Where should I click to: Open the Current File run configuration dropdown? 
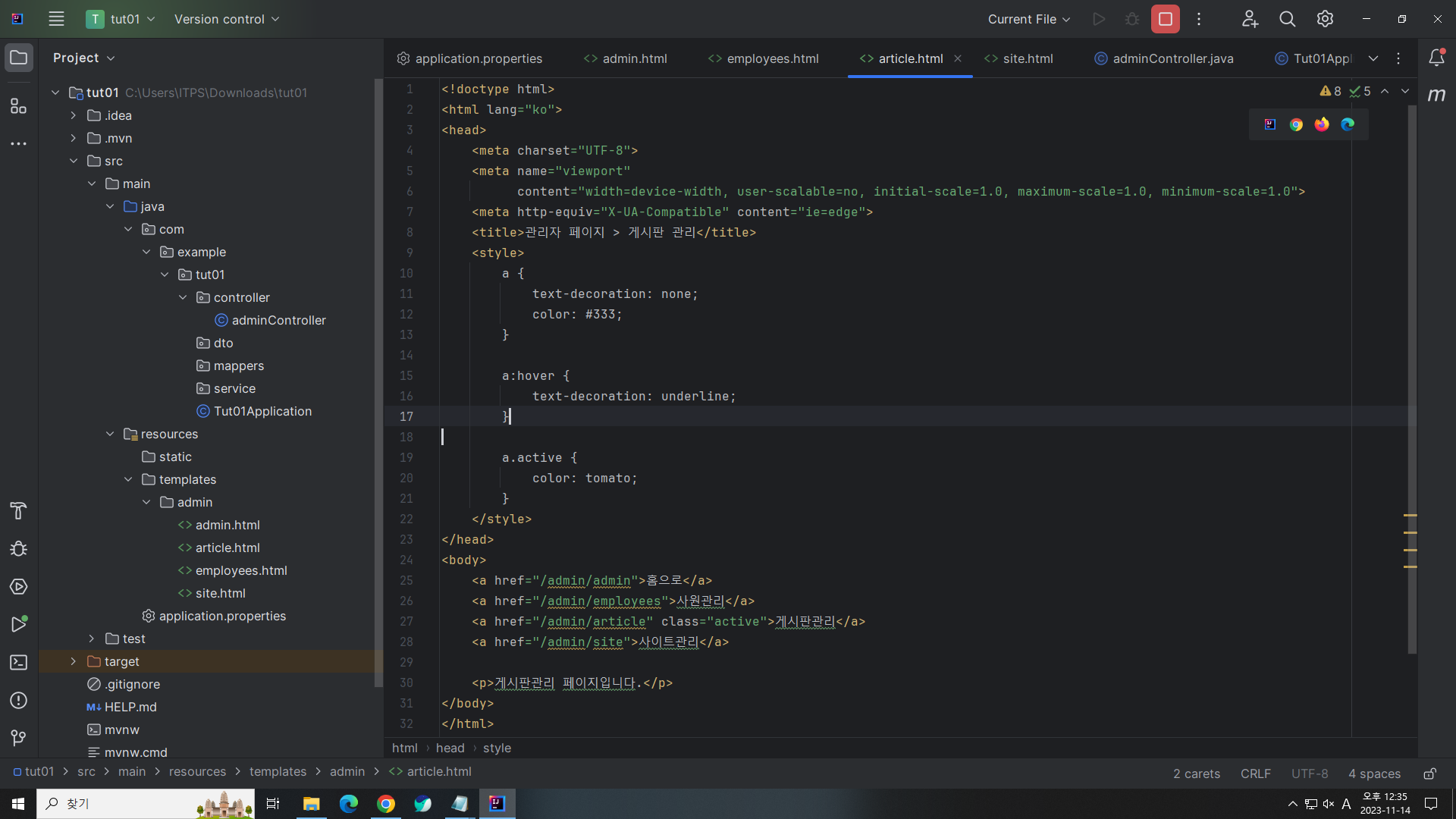(x=1028, y=19)
